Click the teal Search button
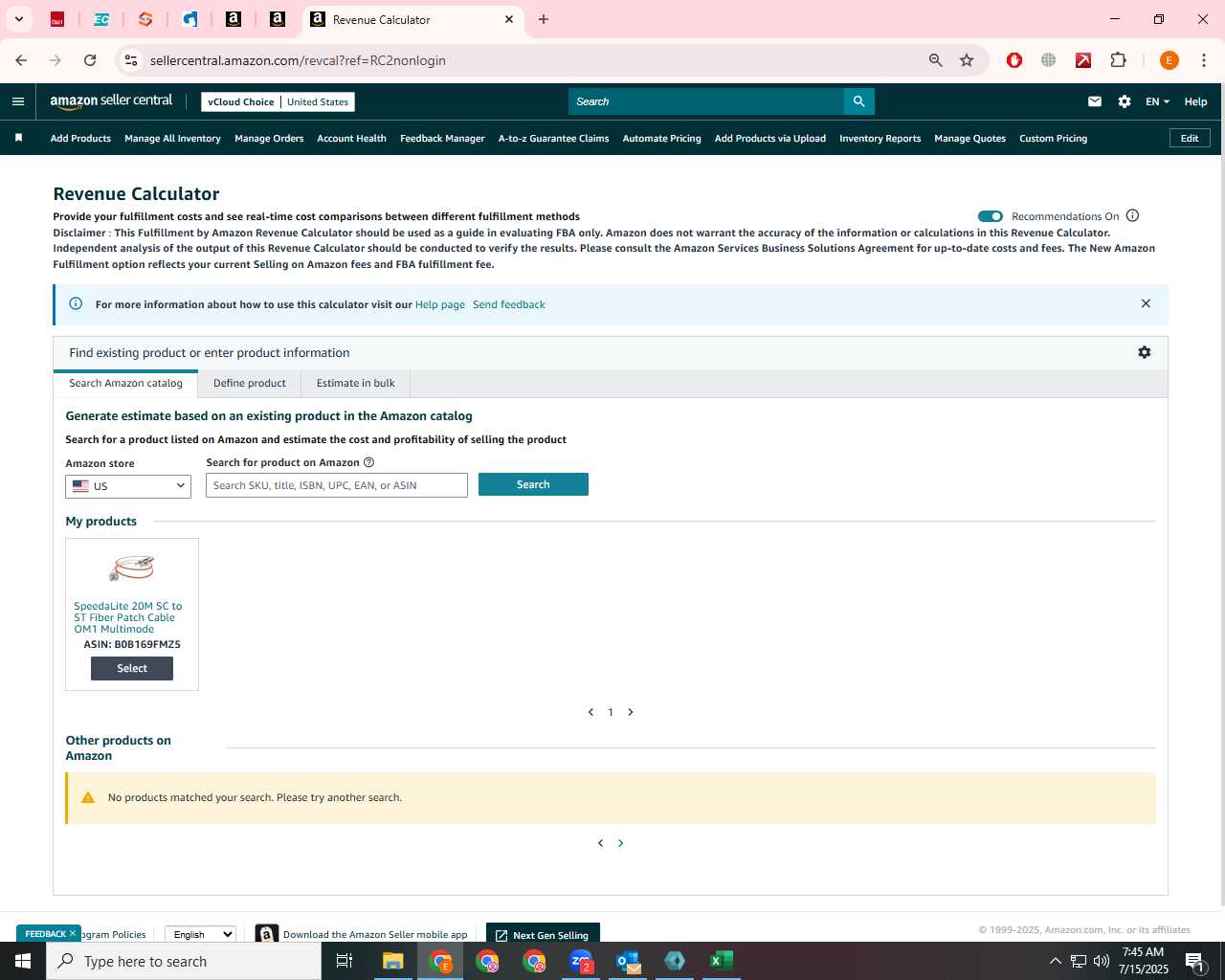 click(x=533, y=484)
